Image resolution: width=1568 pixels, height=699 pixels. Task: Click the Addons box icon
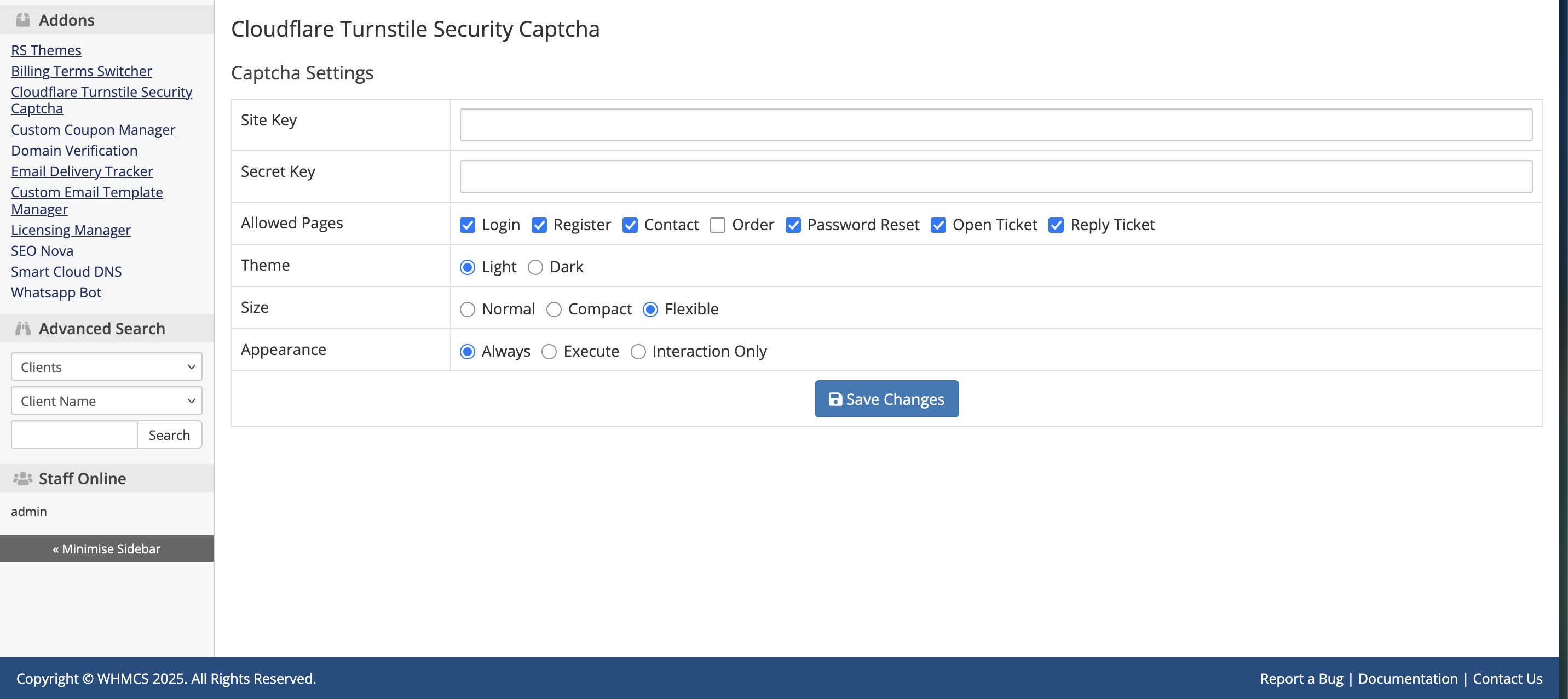[23, 20]
